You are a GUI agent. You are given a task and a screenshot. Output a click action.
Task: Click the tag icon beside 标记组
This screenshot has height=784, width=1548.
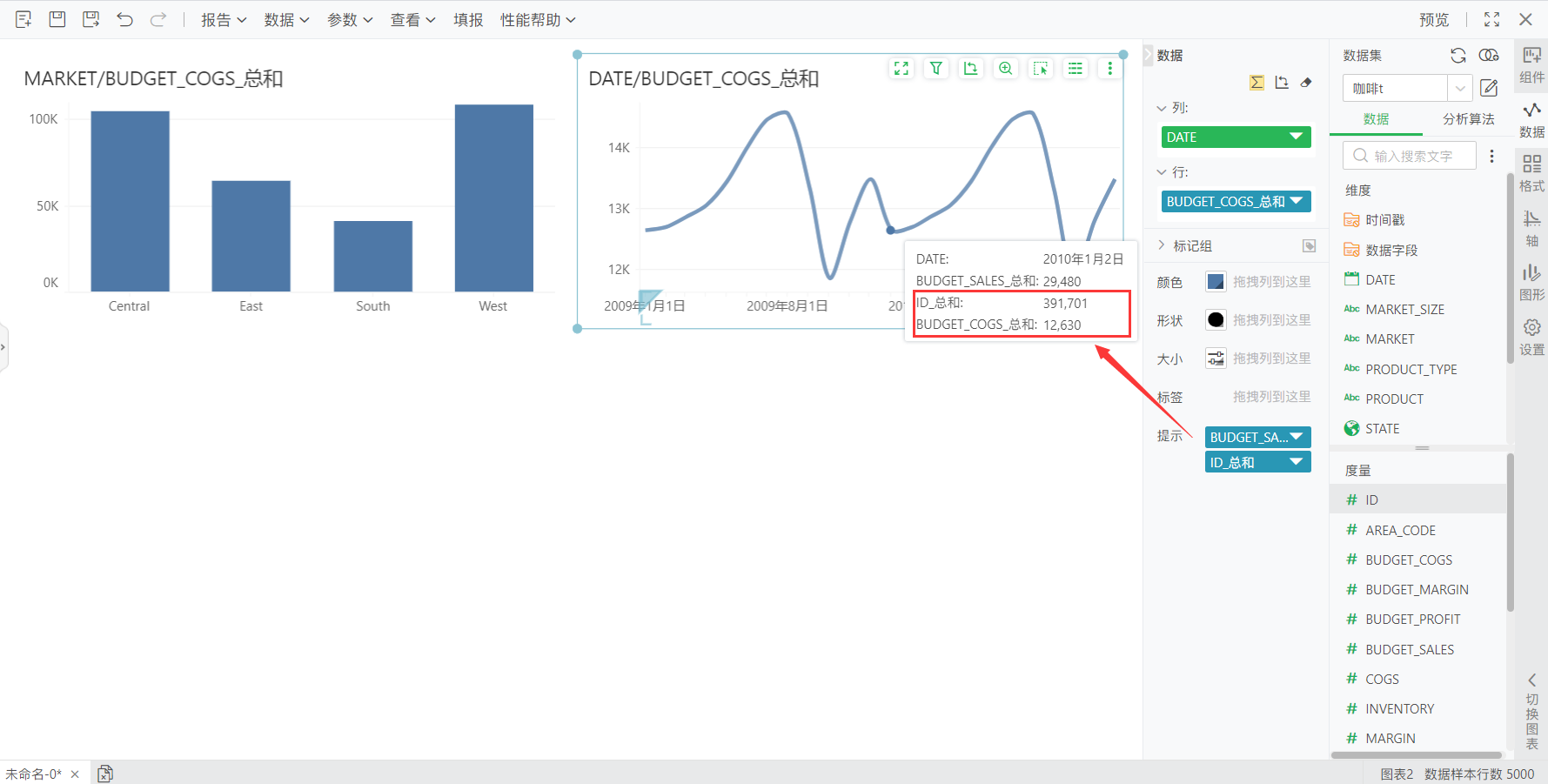[1309, 246]
